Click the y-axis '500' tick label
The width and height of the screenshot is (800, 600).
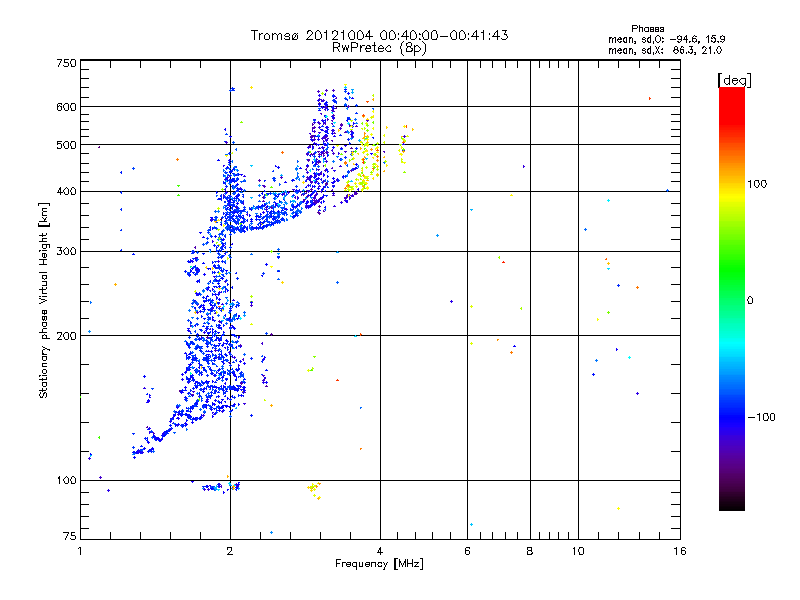point(66,145)
